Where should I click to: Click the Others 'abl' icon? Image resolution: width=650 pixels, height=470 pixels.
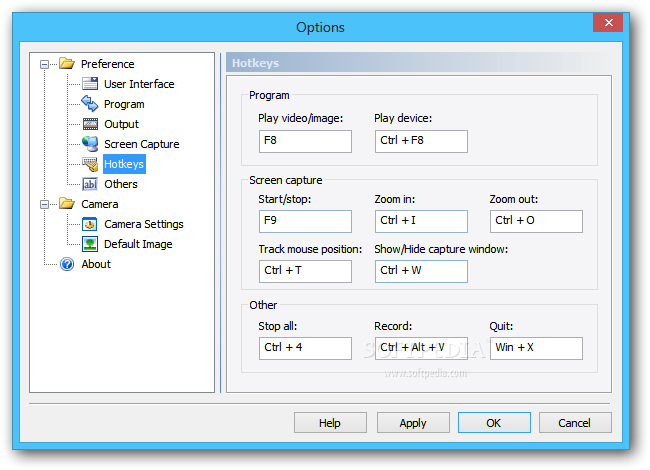point(90,184)
